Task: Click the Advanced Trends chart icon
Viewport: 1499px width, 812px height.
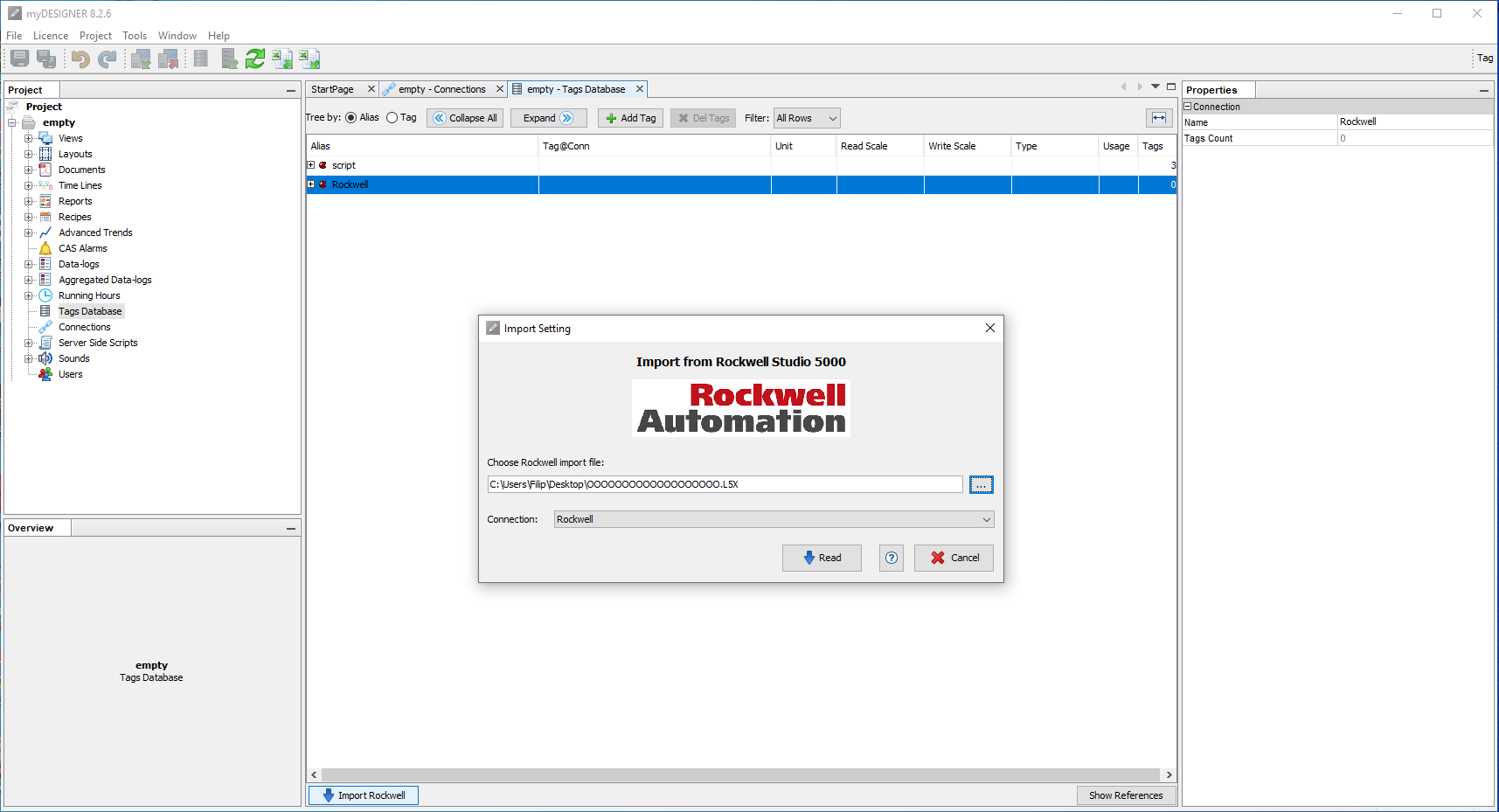Action: (x=45, y=232)
